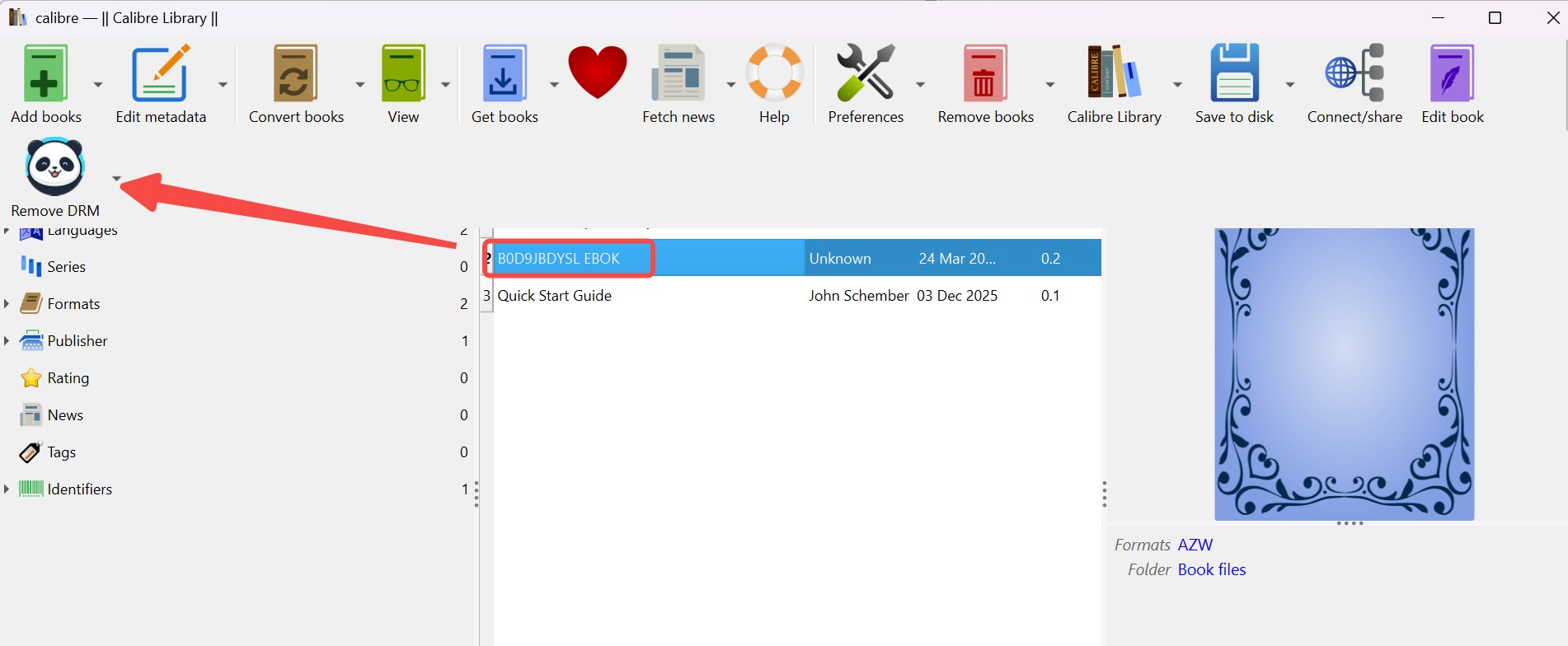The width and height of the screenshot is (1568, 646).
Task: Open the Calibre Library dropdown arrow
Action: click(x=1177, y=84)
